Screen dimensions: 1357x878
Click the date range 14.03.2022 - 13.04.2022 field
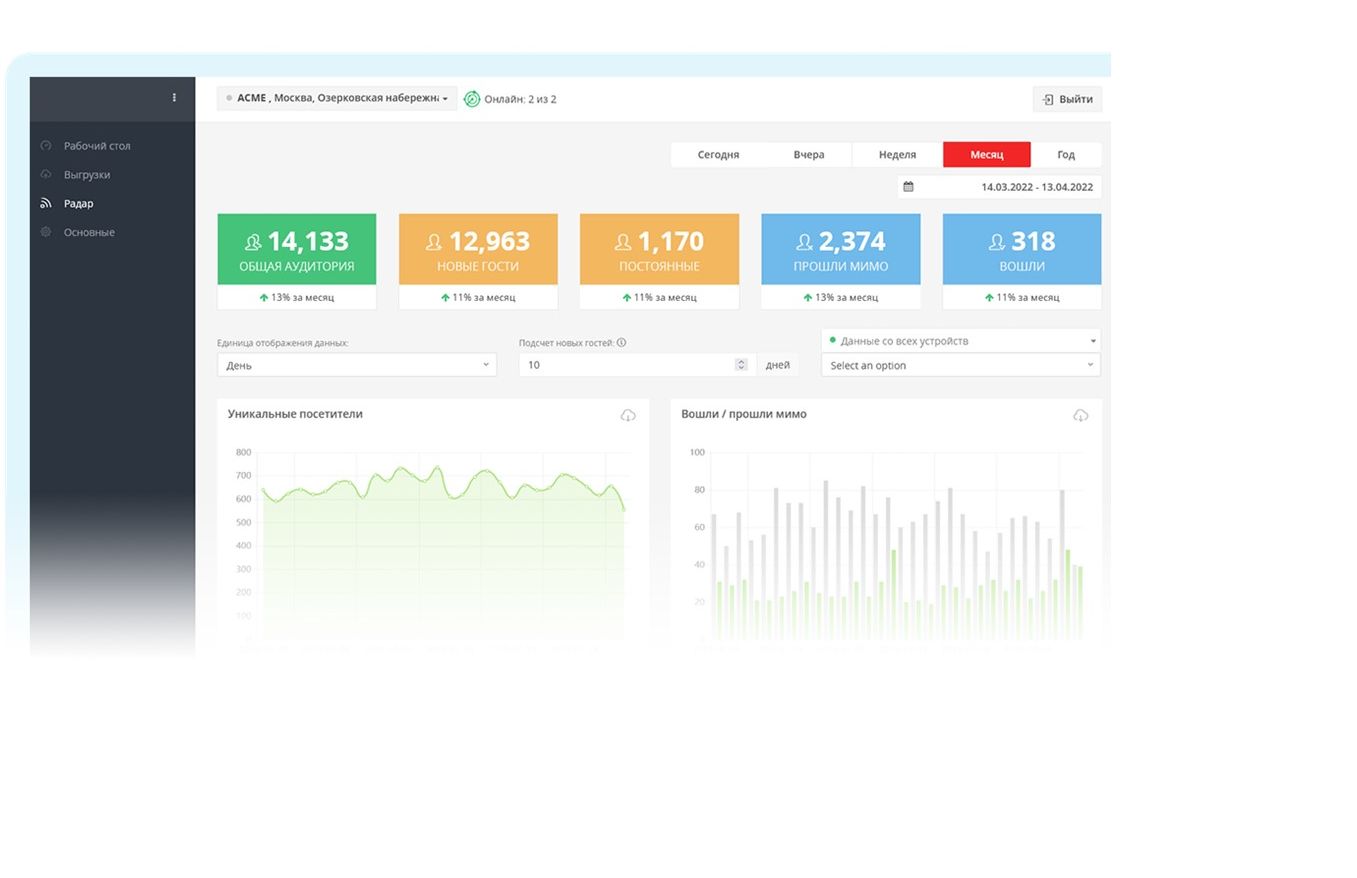[999, 186]
